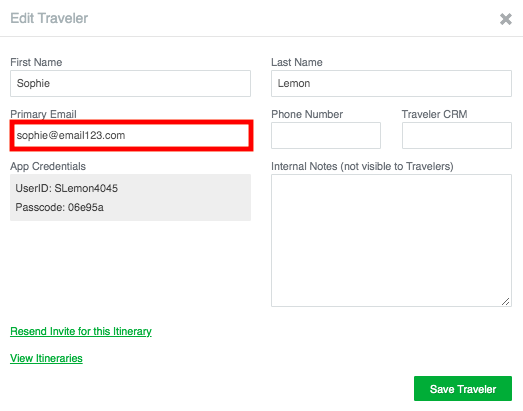Click the First Name field containing Sophie
Screen dimensions: 523x411
point(130,83)
